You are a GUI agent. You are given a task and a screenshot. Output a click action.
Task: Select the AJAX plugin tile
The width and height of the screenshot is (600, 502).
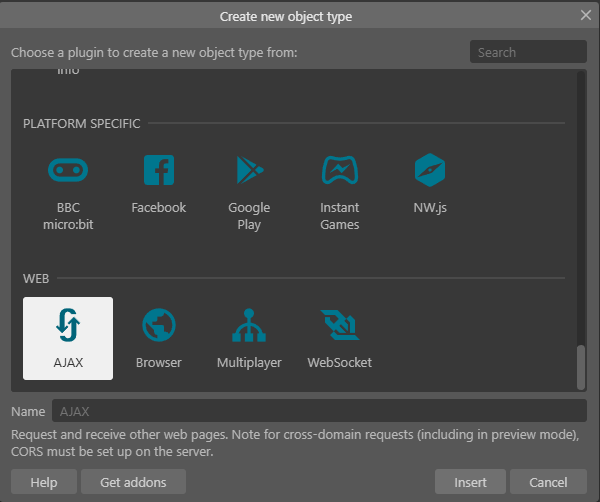pyautogui.click(x=68, y=338)
